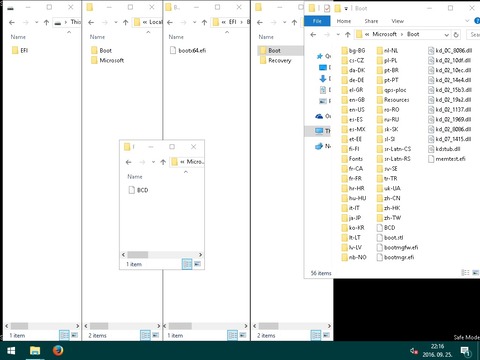The height and width of the screenshot is (360, 480).
Task: Open File Explorer in the taskbar
Action: pos(35,350)
